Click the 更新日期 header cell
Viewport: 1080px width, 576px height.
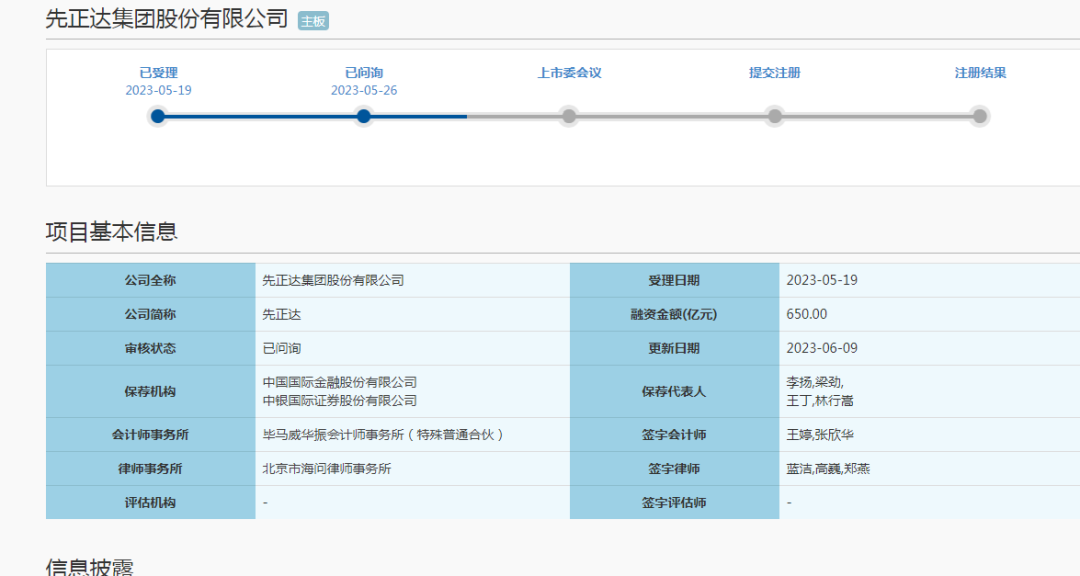pyautogui.click(x=674, y=348)
